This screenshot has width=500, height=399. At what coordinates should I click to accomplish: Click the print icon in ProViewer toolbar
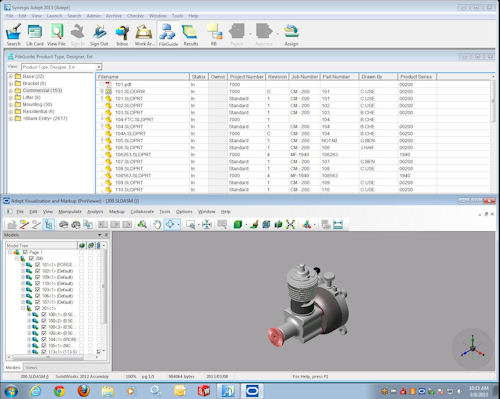(63, 224)
